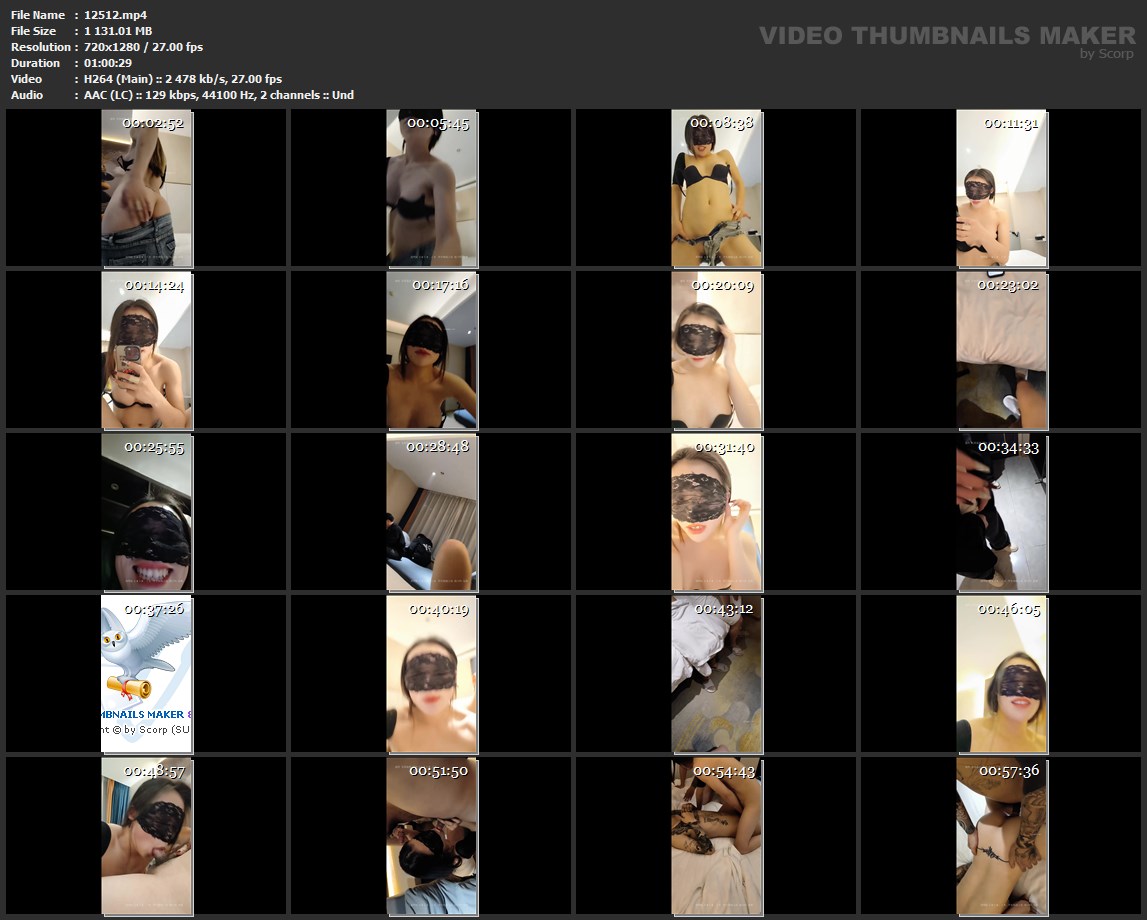Select the frame labeled 00:05:45
1147x920 pixels.
[431, 188]
